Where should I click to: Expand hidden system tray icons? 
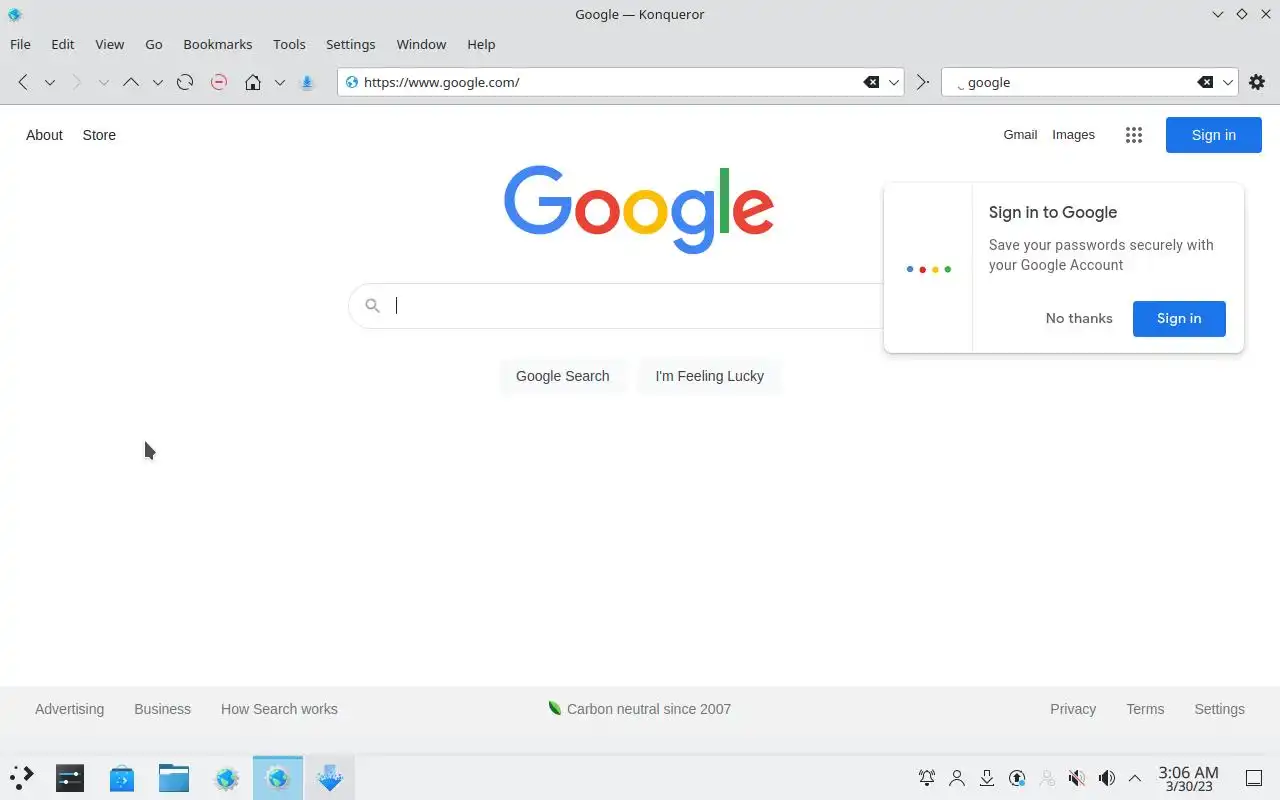coord(1135,777)
